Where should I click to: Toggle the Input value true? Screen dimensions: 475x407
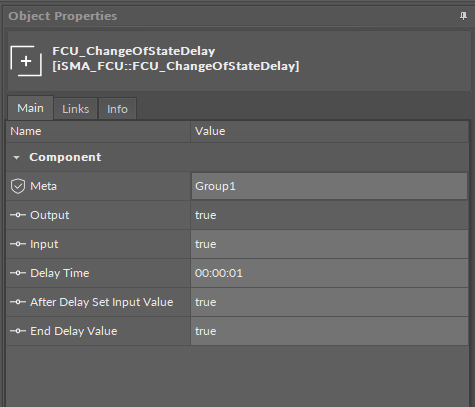[x=329, y=244]
